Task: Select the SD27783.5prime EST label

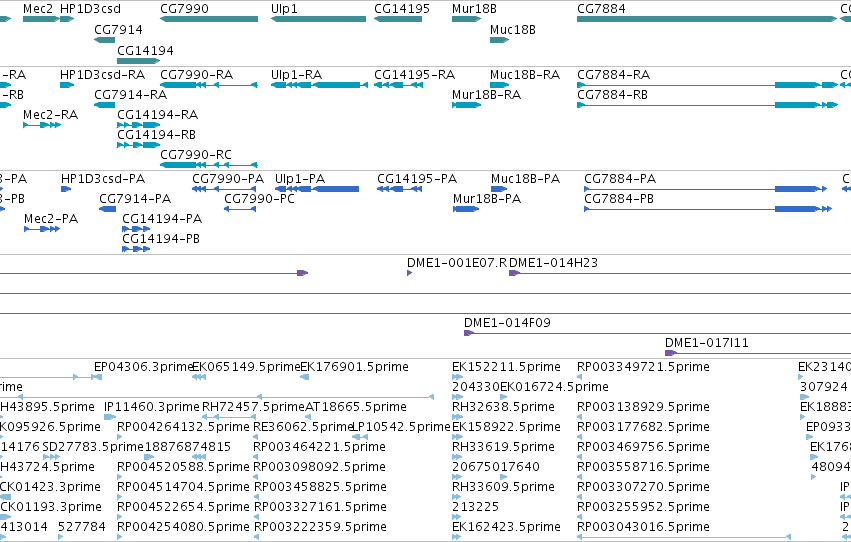Action: [93, 447]
